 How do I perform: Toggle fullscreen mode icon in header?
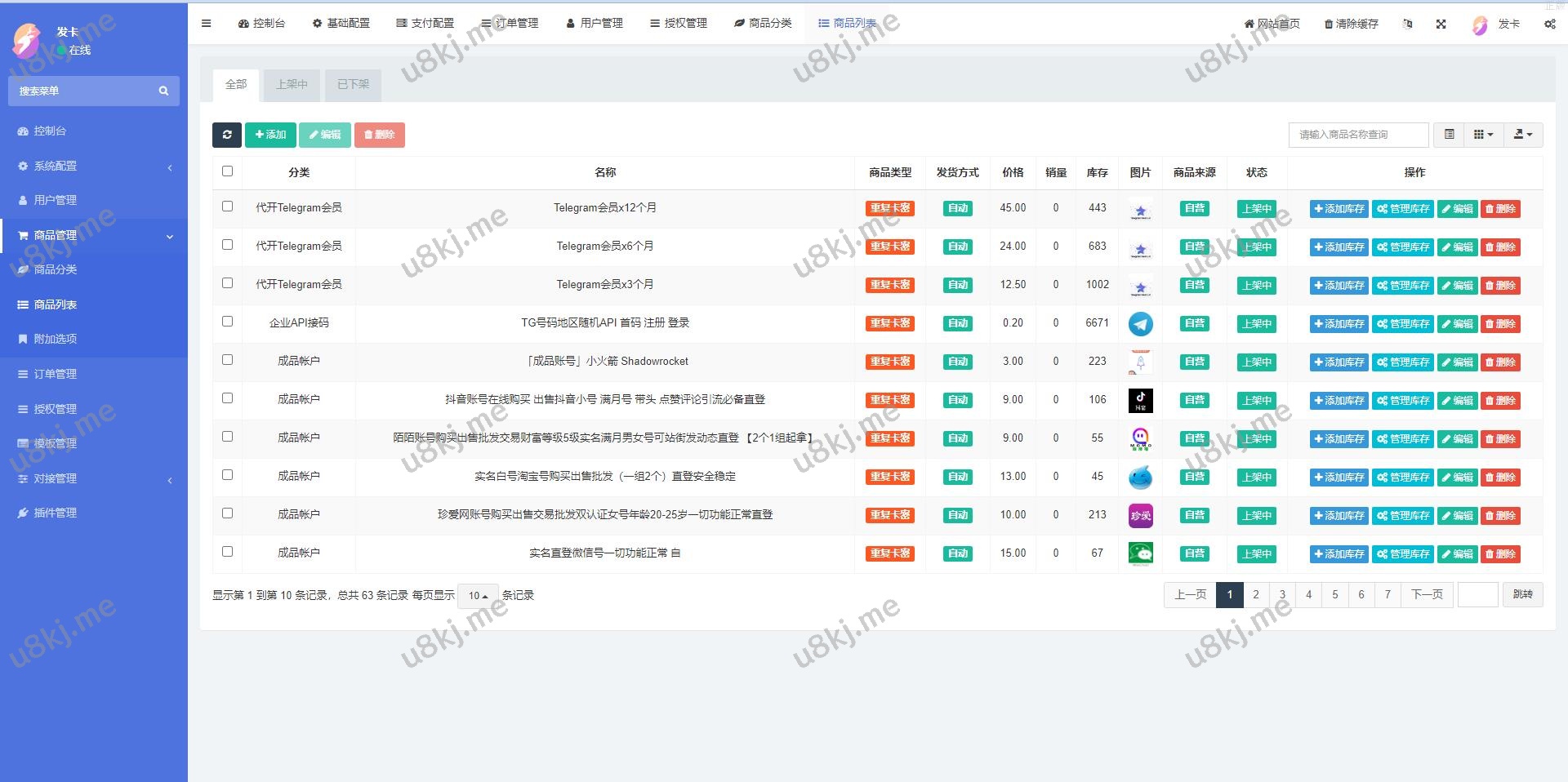[x=1441, y=24]
